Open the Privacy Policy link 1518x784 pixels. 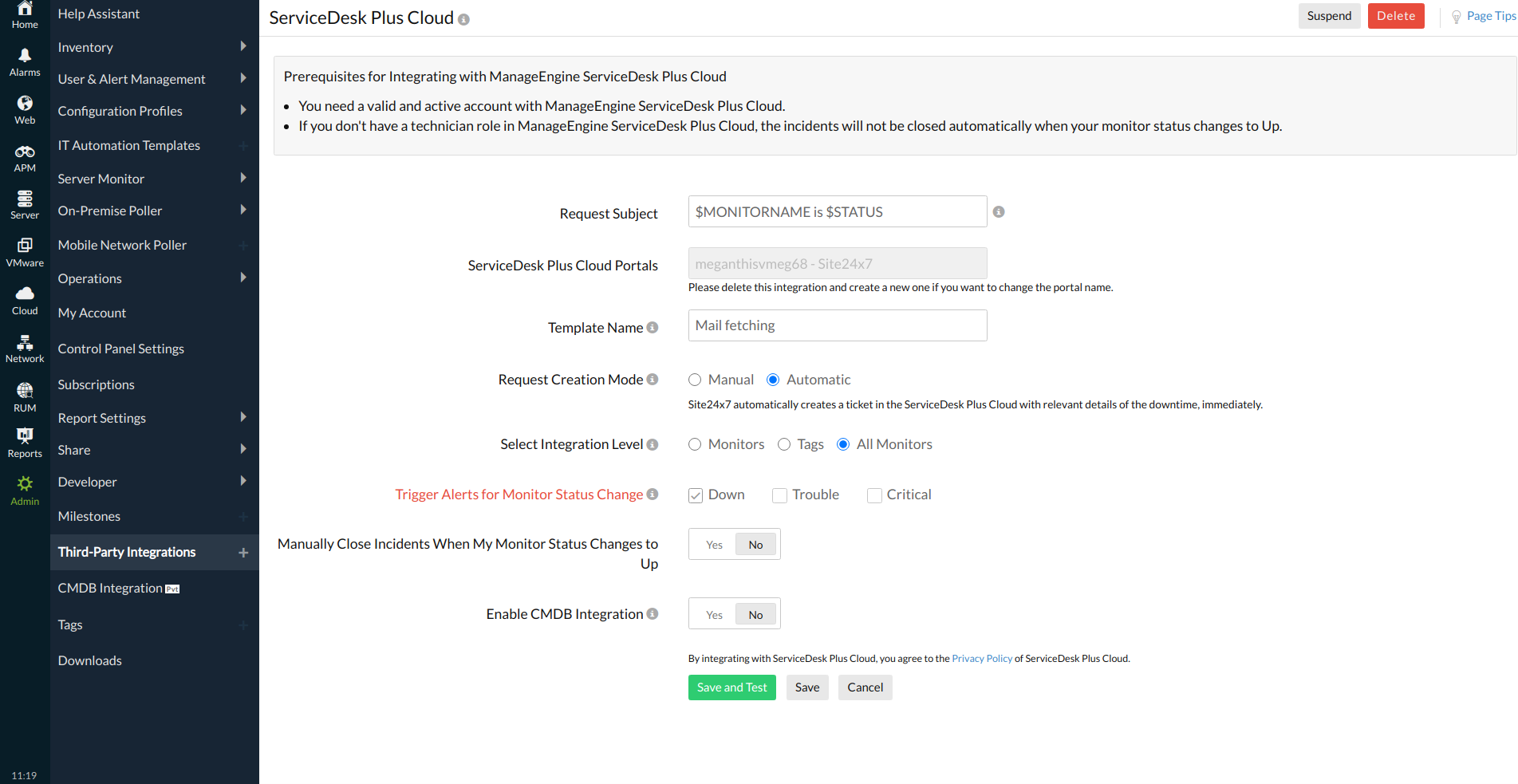pyautogui.click(x=982, y=659)
